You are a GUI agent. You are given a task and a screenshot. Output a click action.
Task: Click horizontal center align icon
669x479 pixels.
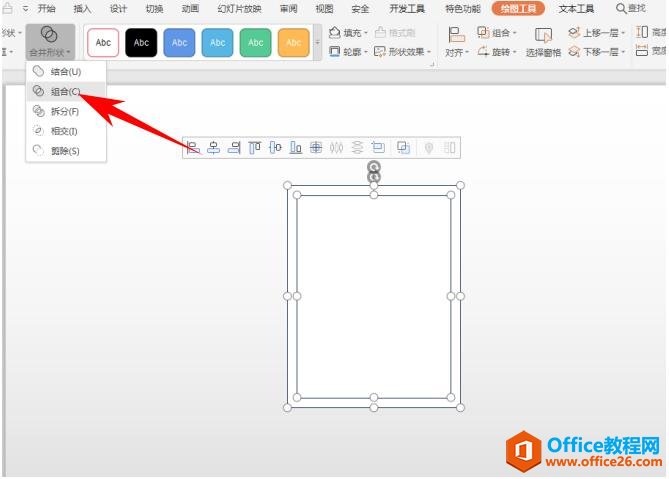point(214,148)
